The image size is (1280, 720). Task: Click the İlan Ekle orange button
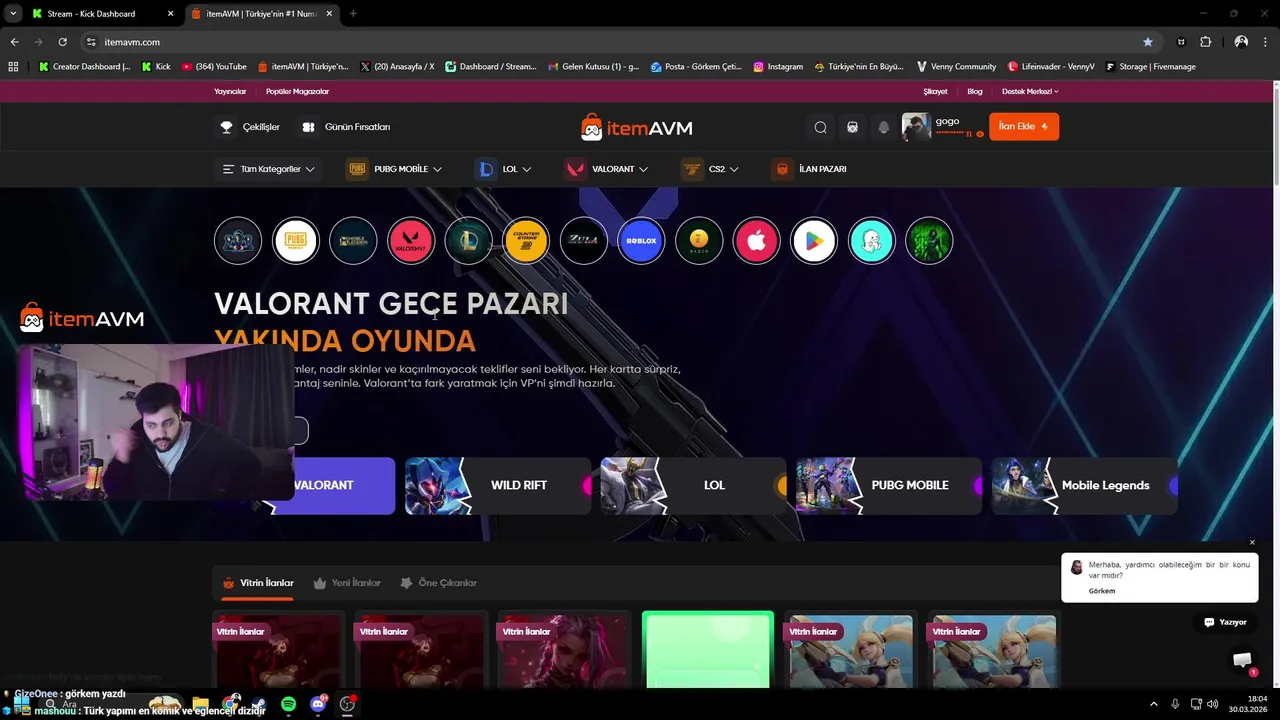tap(1024, 127)
